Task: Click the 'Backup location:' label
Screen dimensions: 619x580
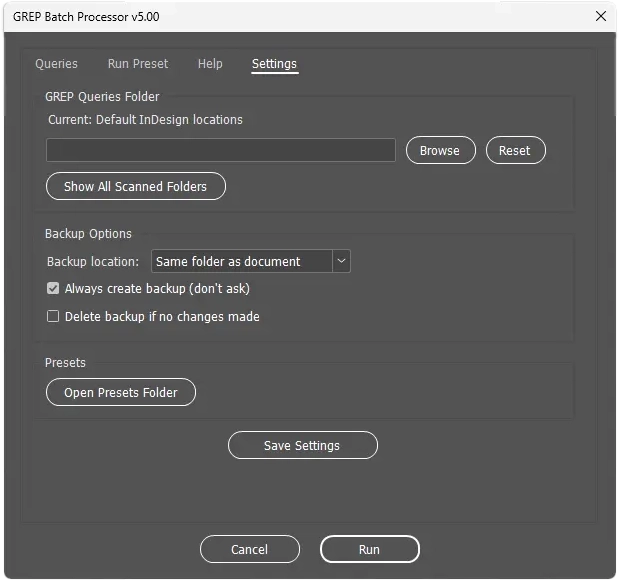Action: 93,261
